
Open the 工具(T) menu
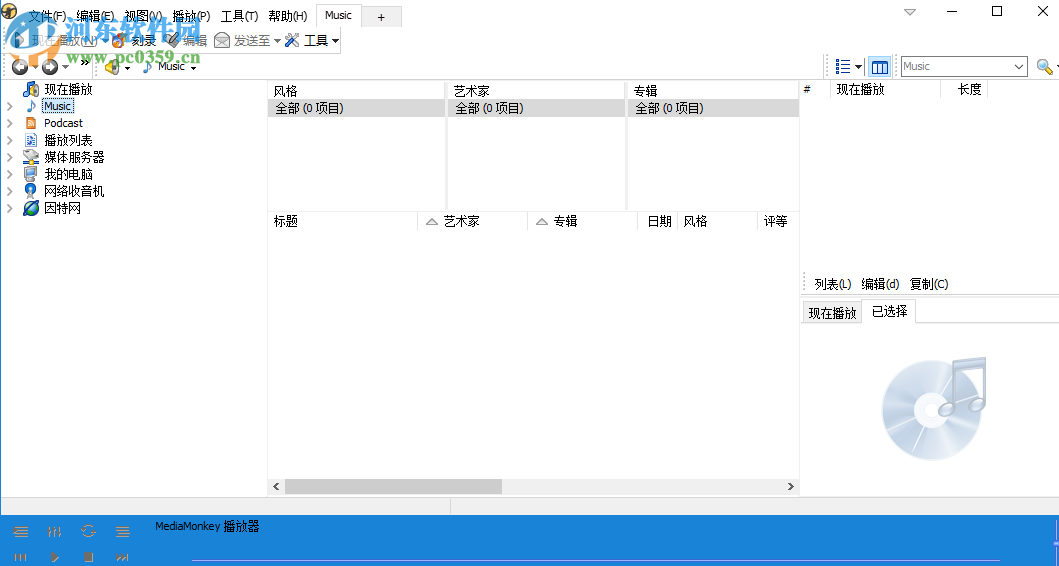[x=239, y=16]
